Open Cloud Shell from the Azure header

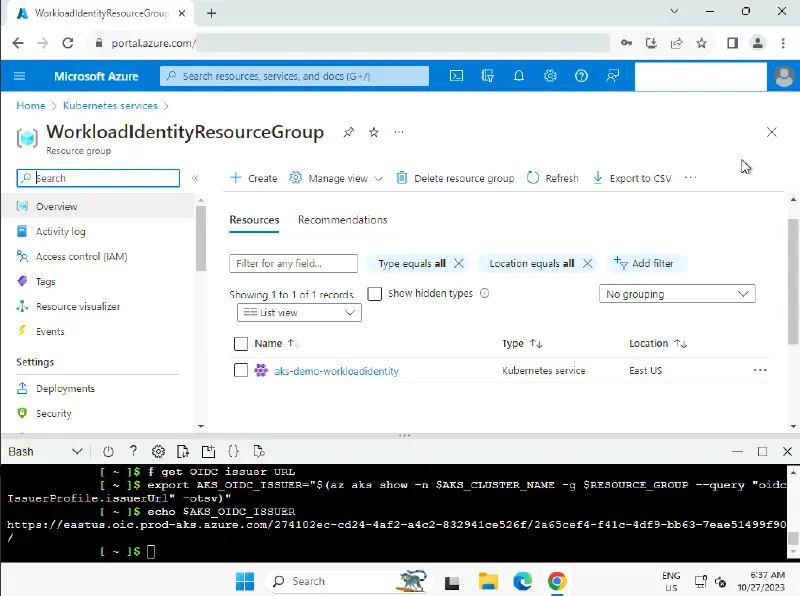(456, 76)
